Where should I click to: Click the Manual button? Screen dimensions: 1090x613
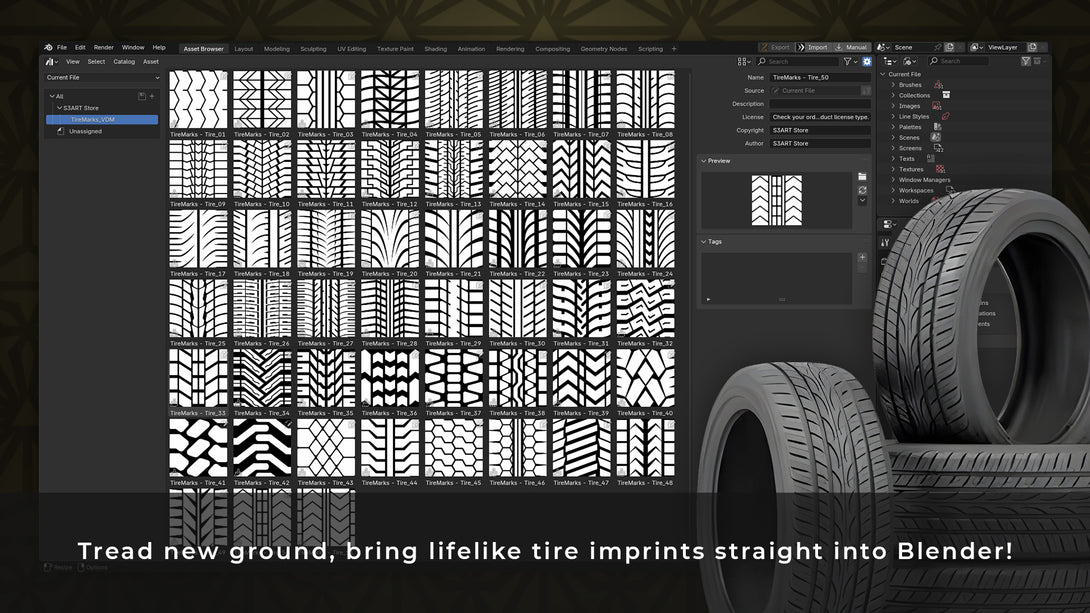[851, 47]
